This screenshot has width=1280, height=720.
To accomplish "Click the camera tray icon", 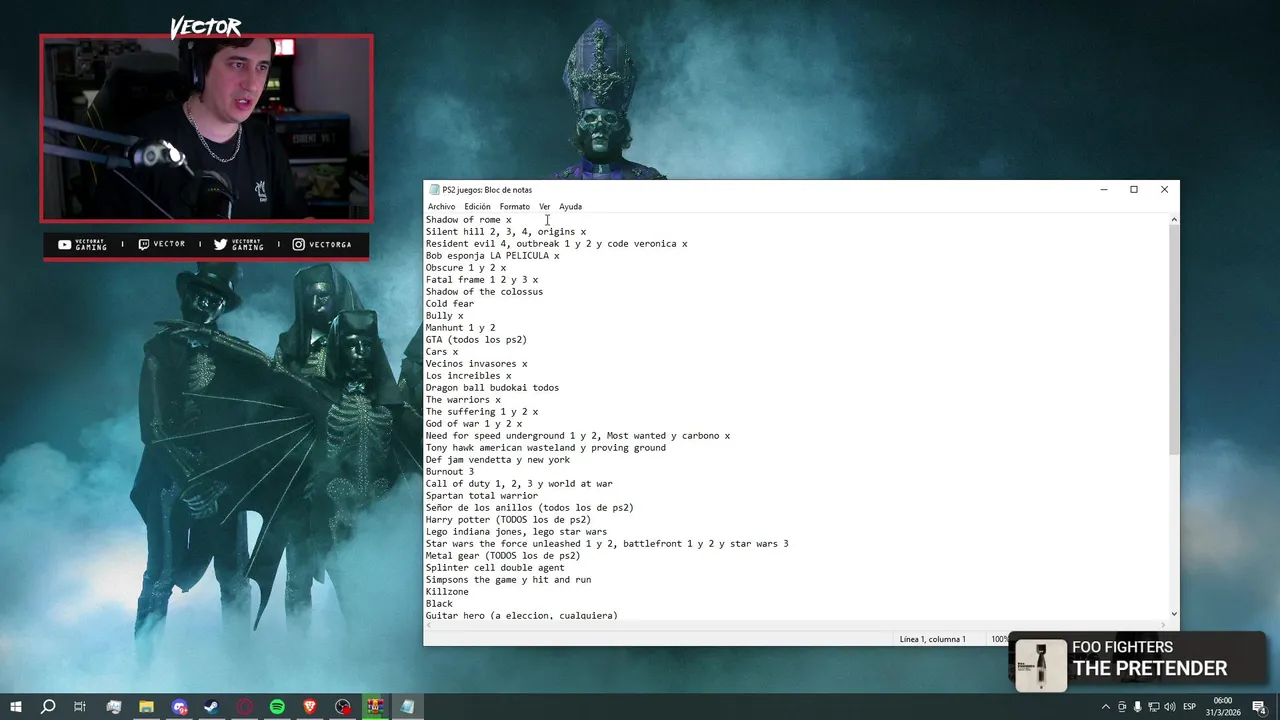I will pos(1122,707).
